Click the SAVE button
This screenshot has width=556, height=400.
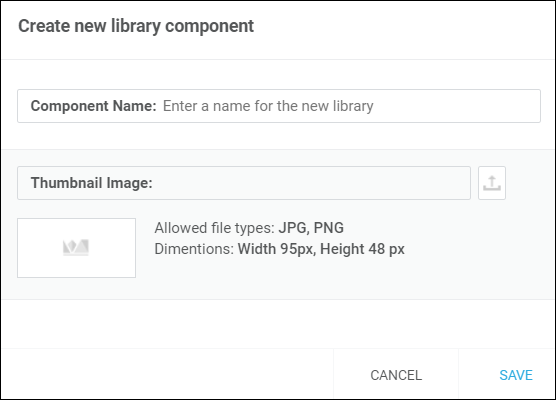click(x=516, y=375)
